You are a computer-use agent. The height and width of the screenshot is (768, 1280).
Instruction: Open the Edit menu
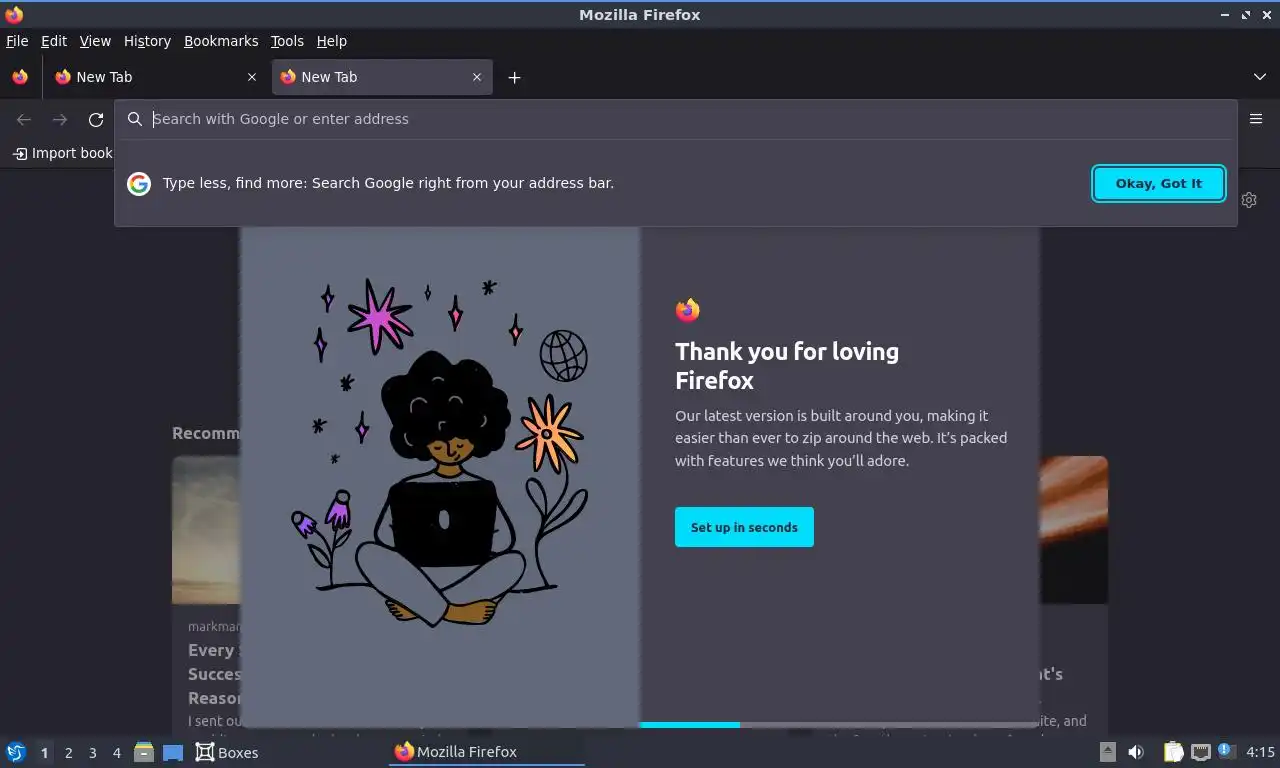(x=54, y=41)
